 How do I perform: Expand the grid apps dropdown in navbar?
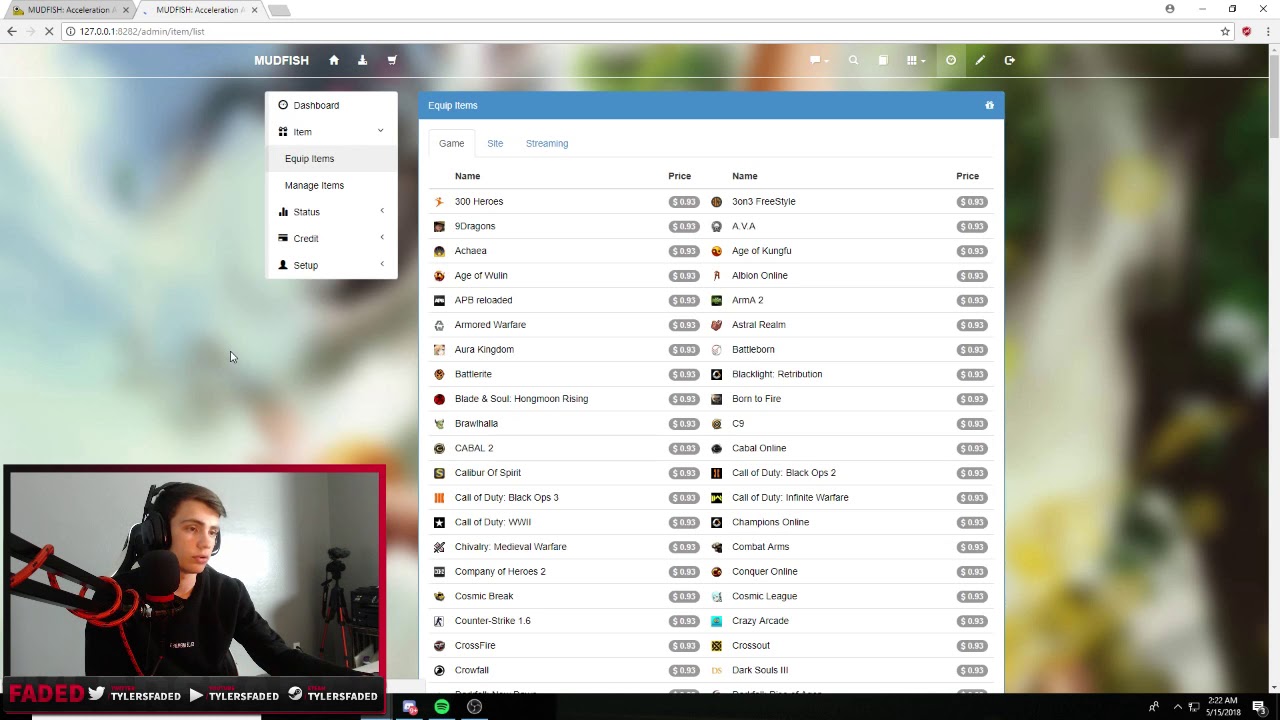[x=915, y=60]
